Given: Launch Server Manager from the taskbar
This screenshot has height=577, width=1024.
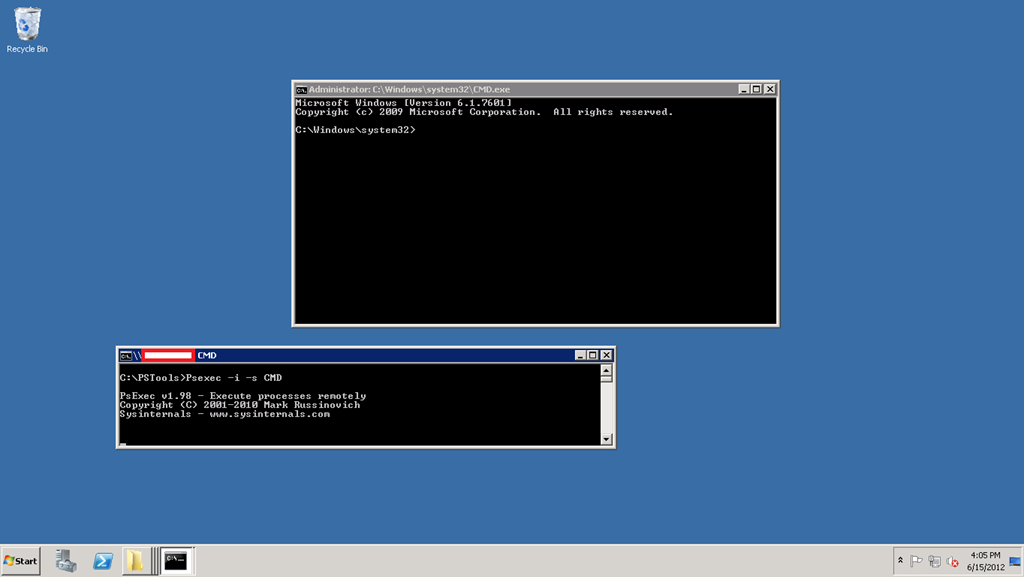Looking at the screenshot, I should point(66,561).
